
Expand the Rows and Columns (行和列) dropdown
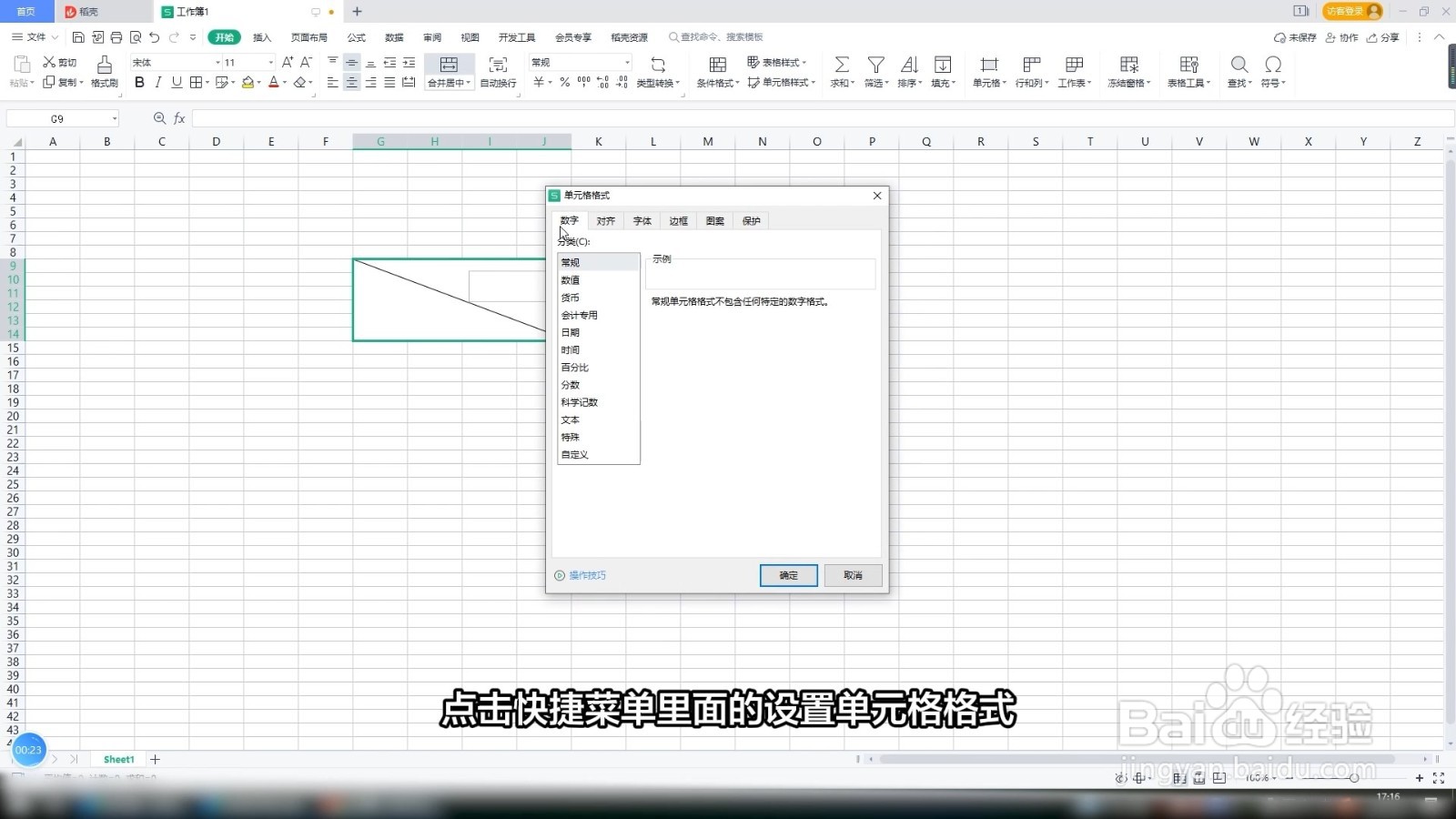[x=1047, y=83]
